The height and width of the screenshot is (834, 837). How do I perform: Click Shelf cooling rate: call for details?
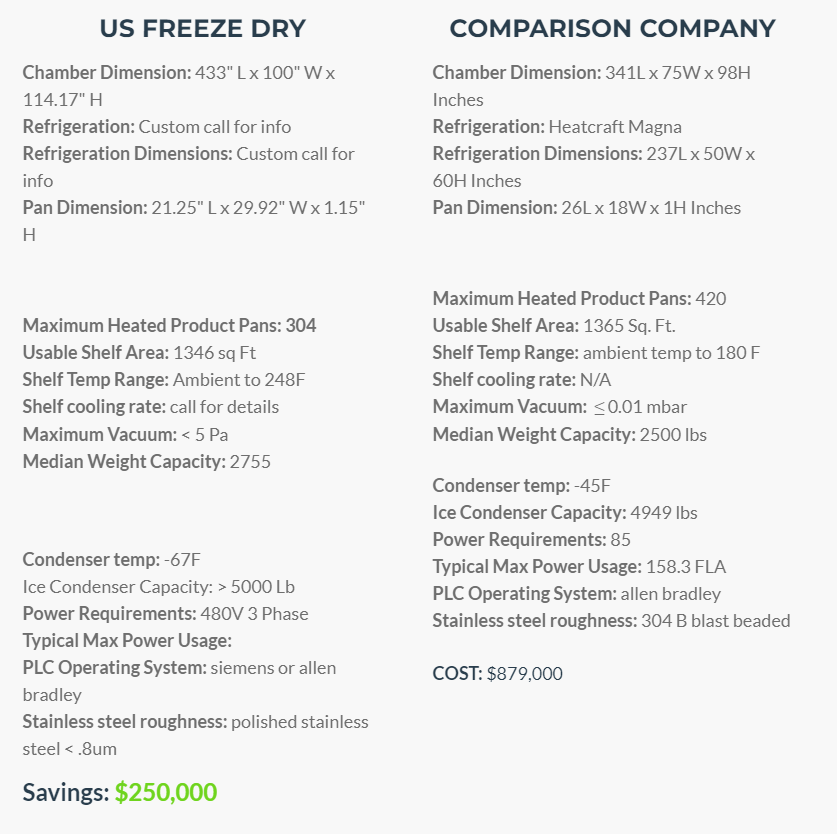click(x=151, y=407)
